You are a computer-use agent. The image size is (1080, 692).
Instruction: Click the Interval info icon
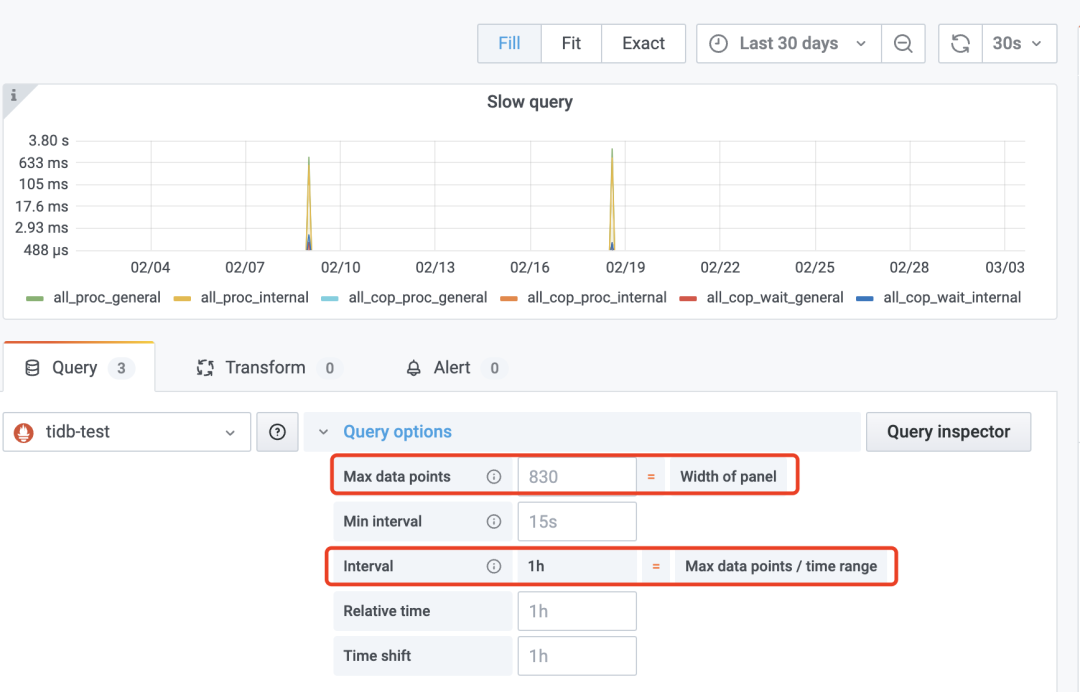[x=493, y=566]
